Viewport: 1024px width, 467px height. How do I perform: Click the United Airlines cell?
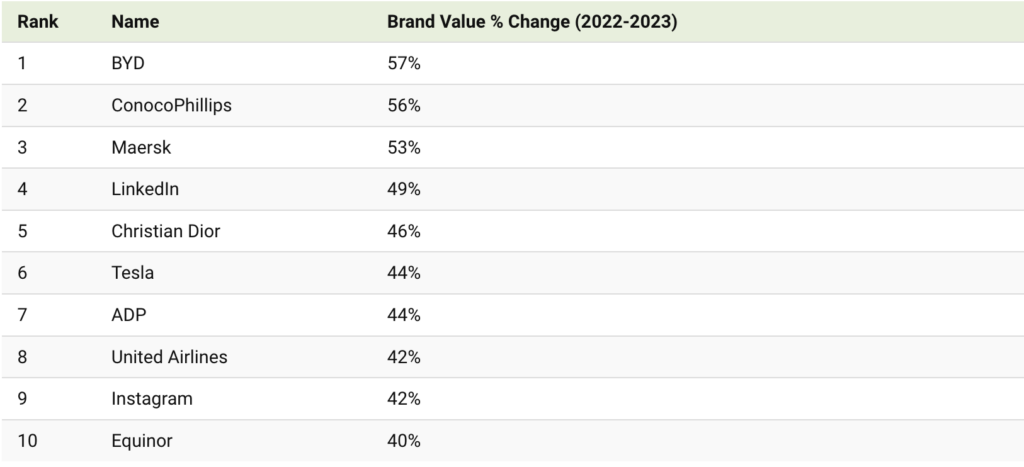coord(169,357)
